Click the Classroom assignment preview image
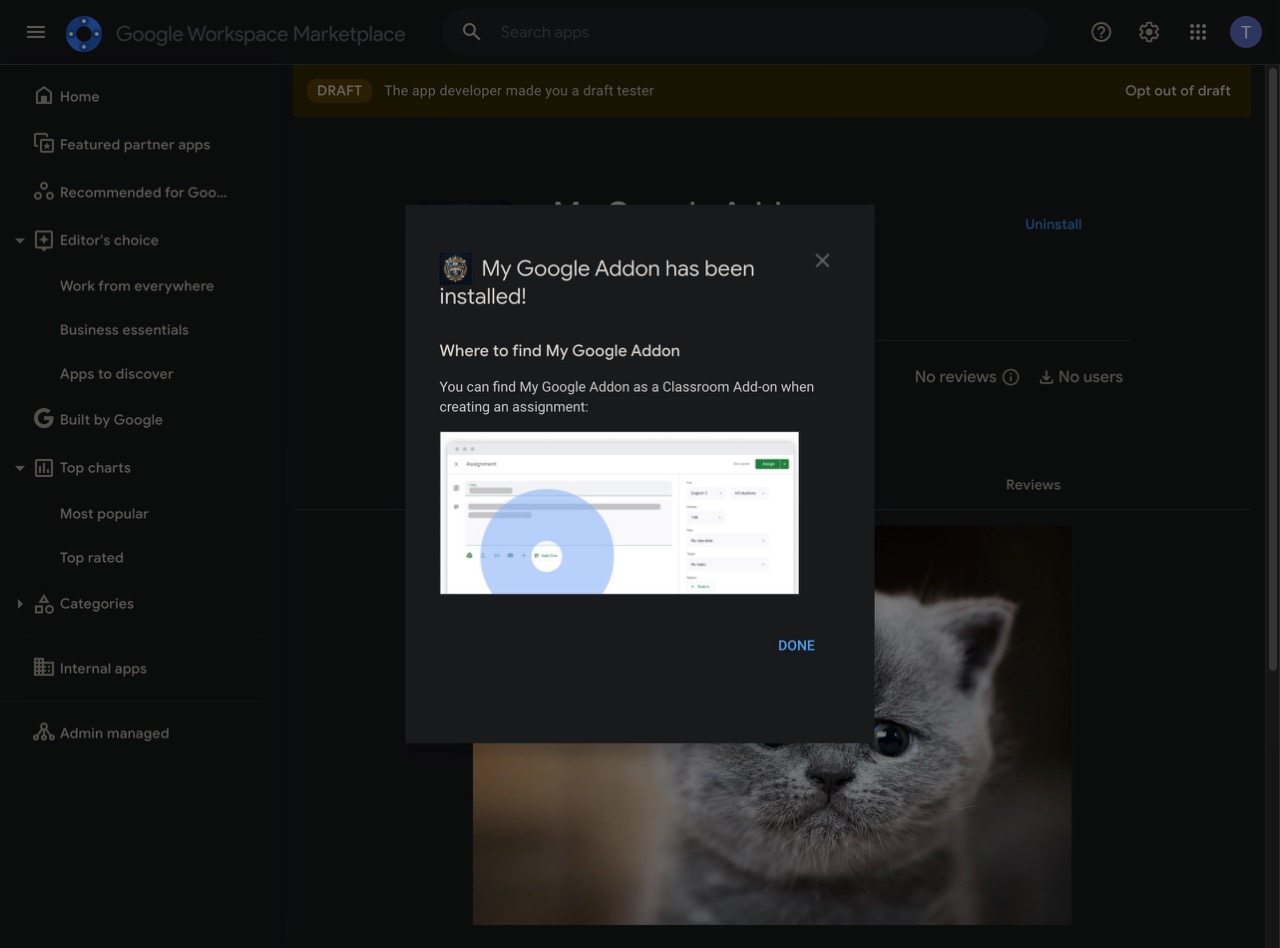 click(x=619, y=513)
